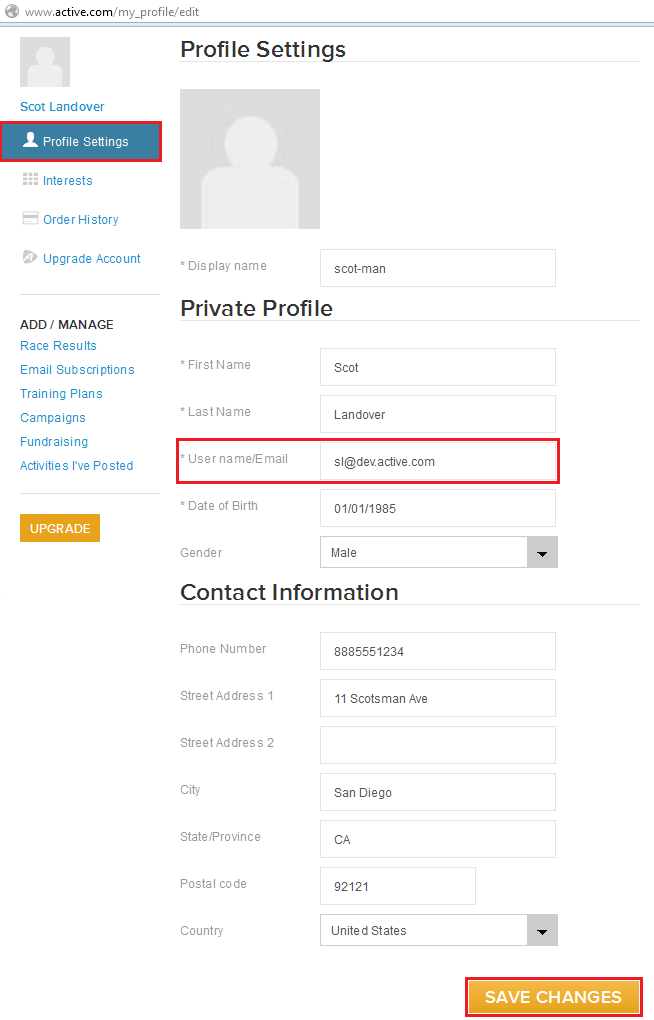Click the Interests grid icon

pyautogui.click(x=30, y=180)
